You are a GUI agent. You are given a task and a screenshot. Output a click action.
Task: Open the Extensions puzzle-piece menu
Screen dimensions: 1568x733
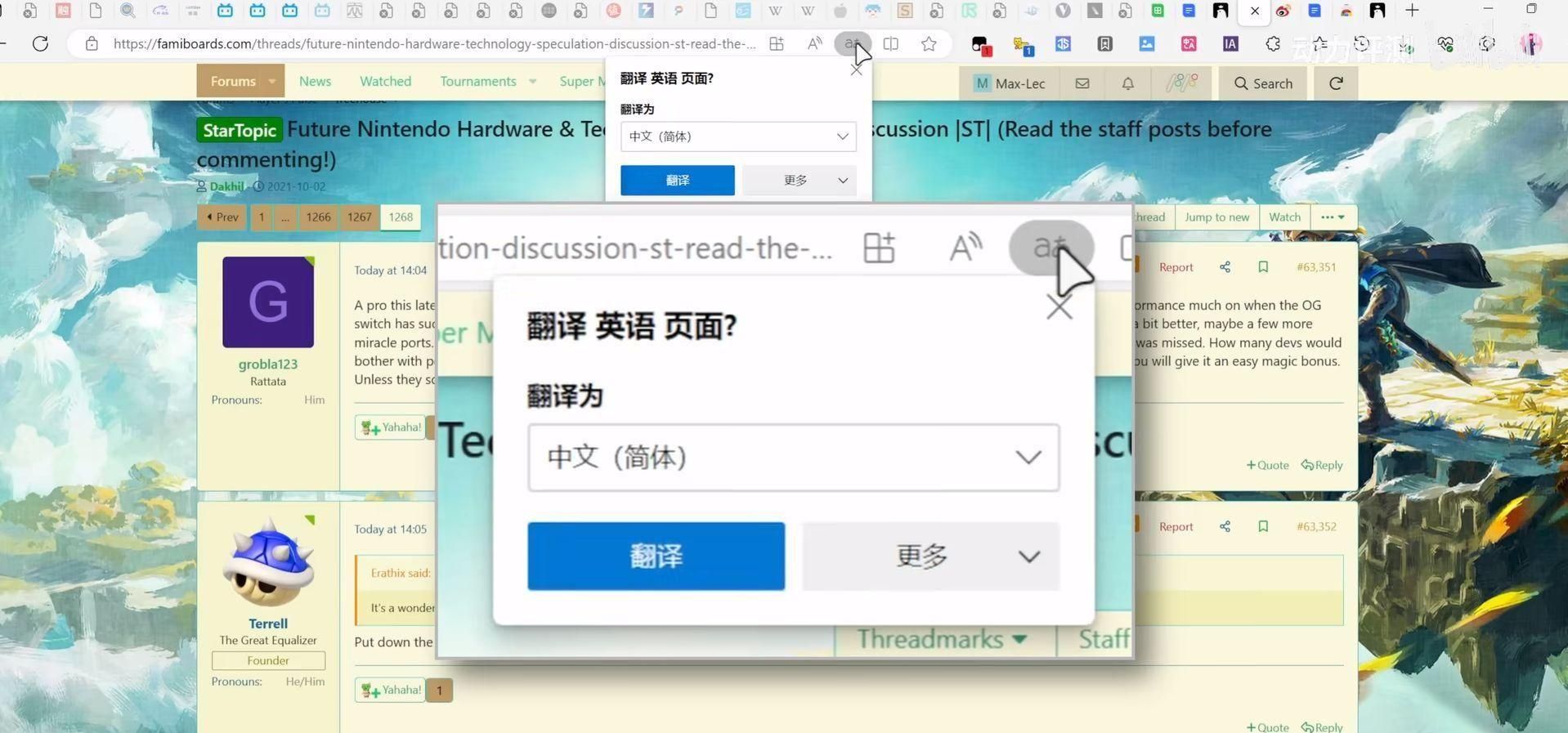(x=1273, y=44)
